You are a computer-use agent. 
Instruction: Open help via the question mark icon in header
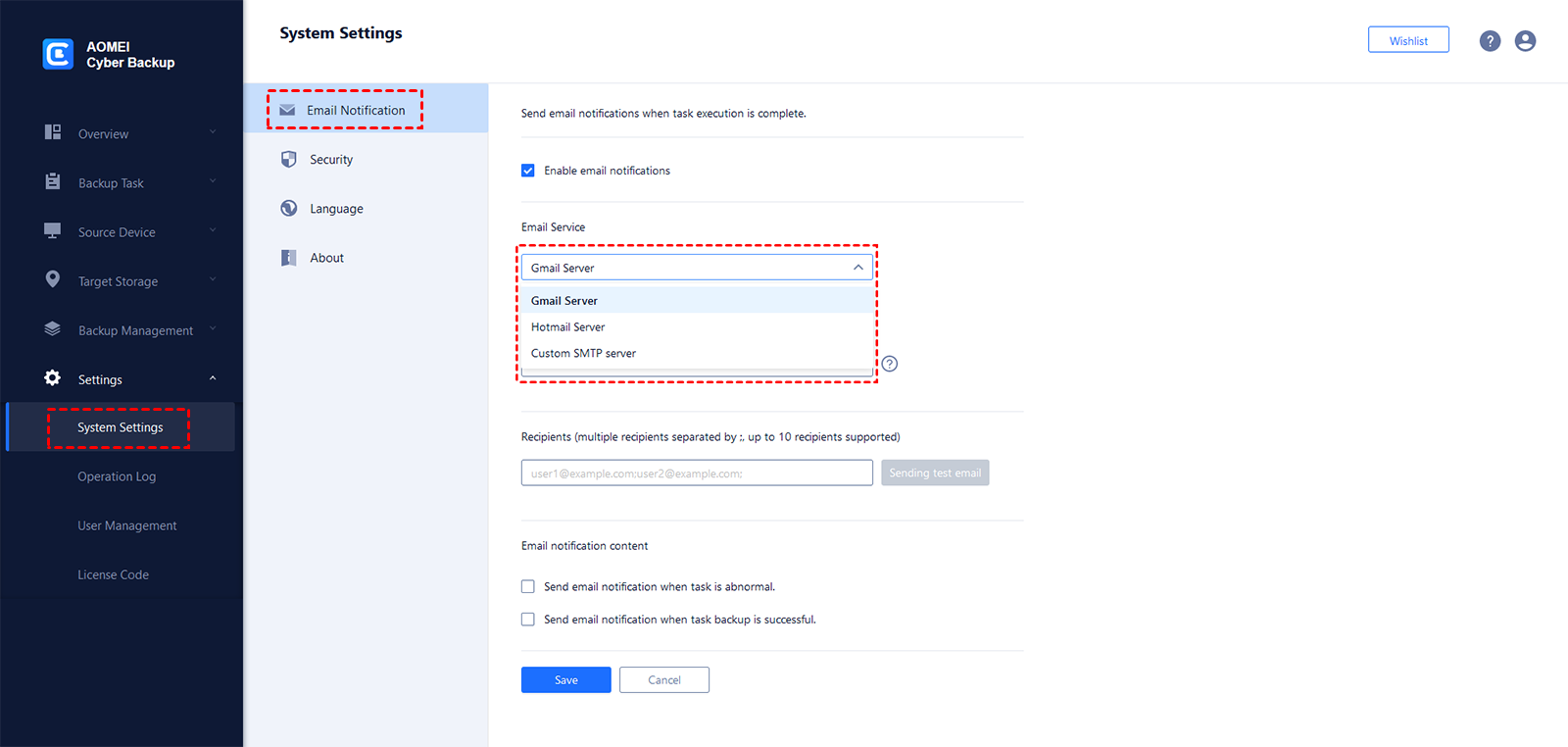click(x=1490, y=41)
